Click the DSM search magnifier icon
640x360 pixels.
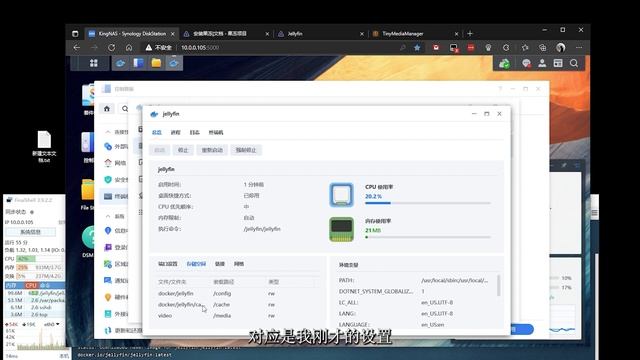574,63
